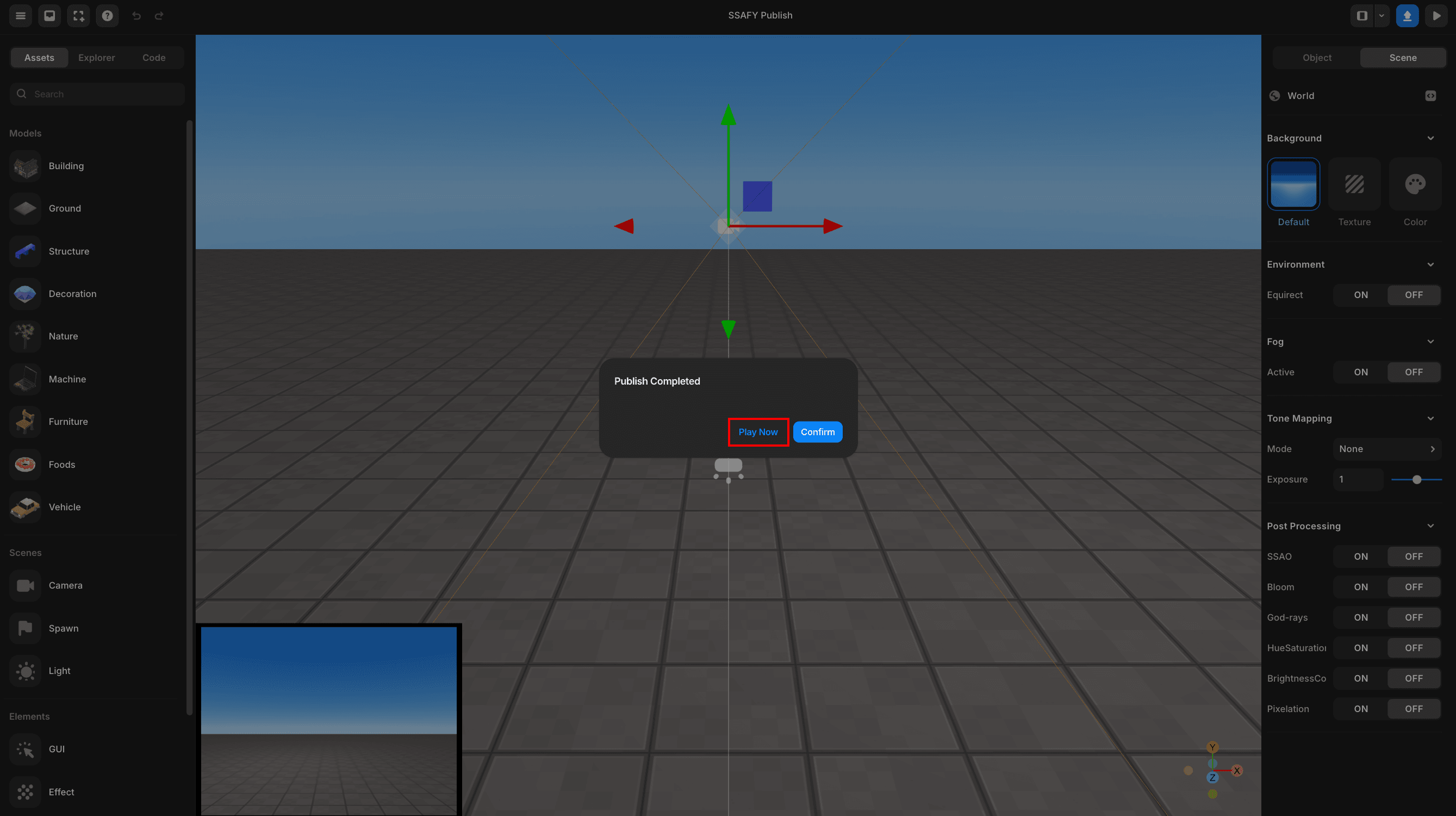Click the Light scenes icon

point(25,670)
